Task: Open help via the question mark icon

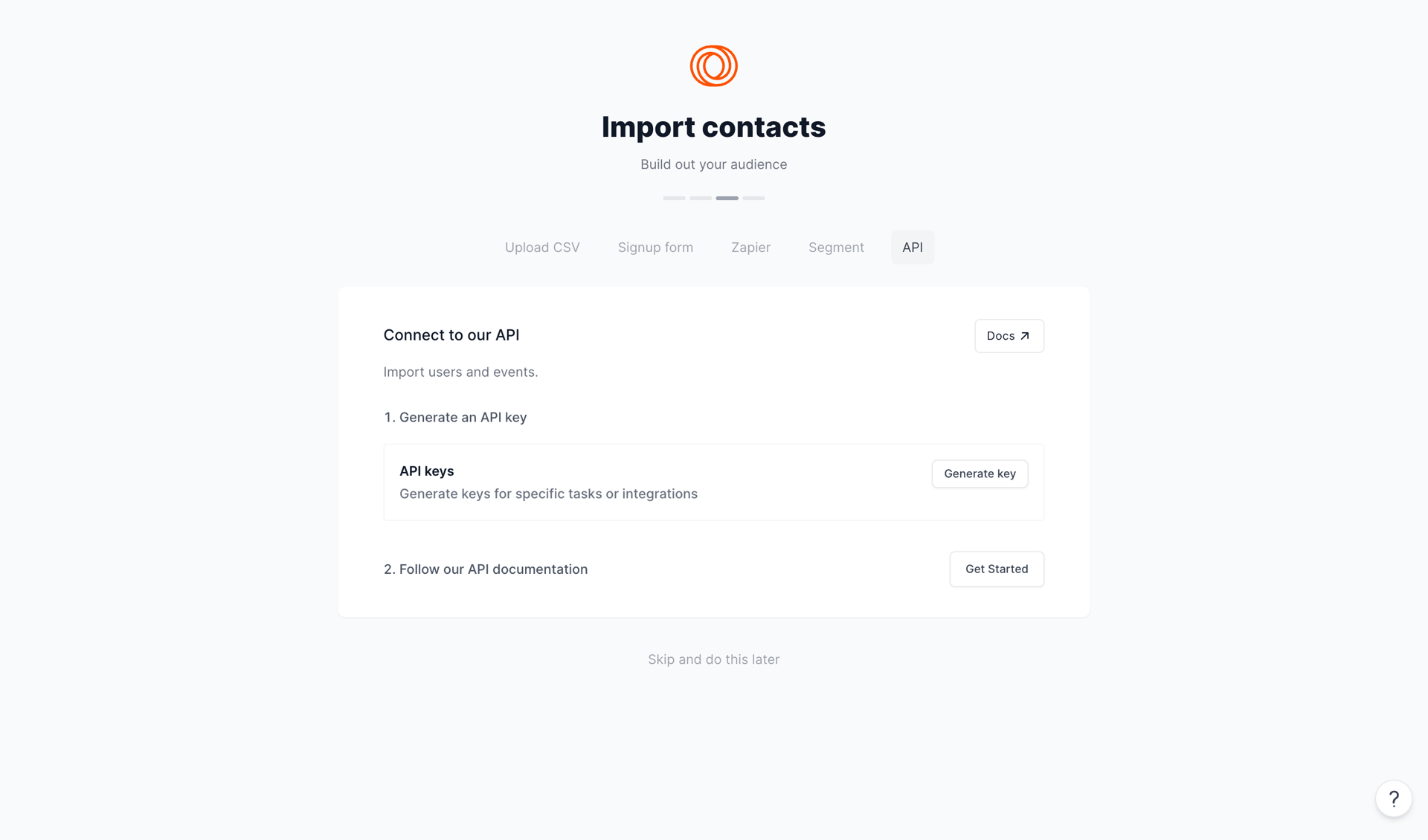Action: pyautogui.click(x=1394, y=798)
